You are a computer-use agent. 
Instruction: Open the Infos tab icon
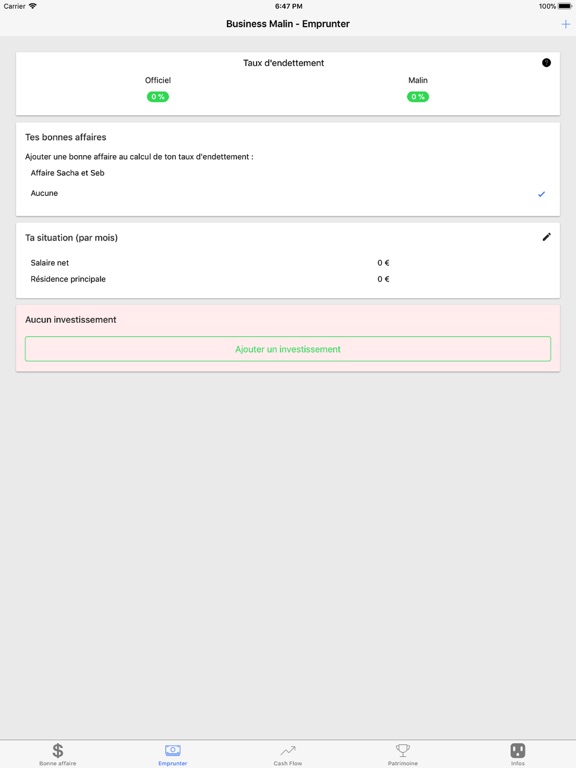click(x=518, y=750)
